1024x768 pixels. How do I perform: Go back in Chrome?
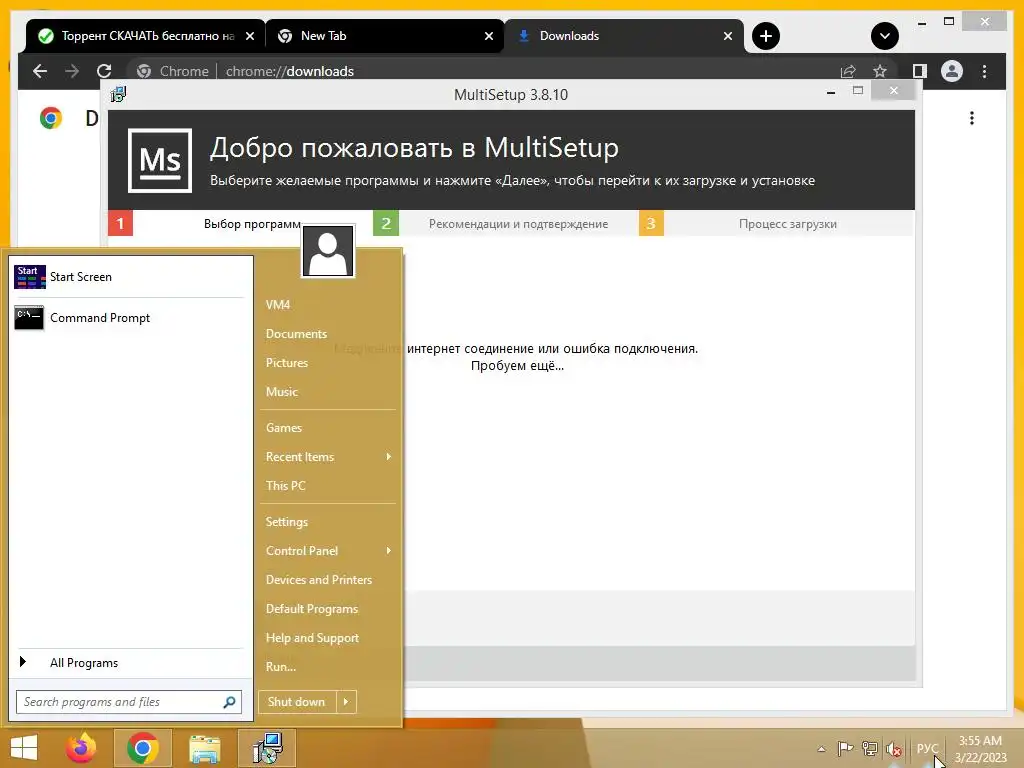click(x=40, y=71)
